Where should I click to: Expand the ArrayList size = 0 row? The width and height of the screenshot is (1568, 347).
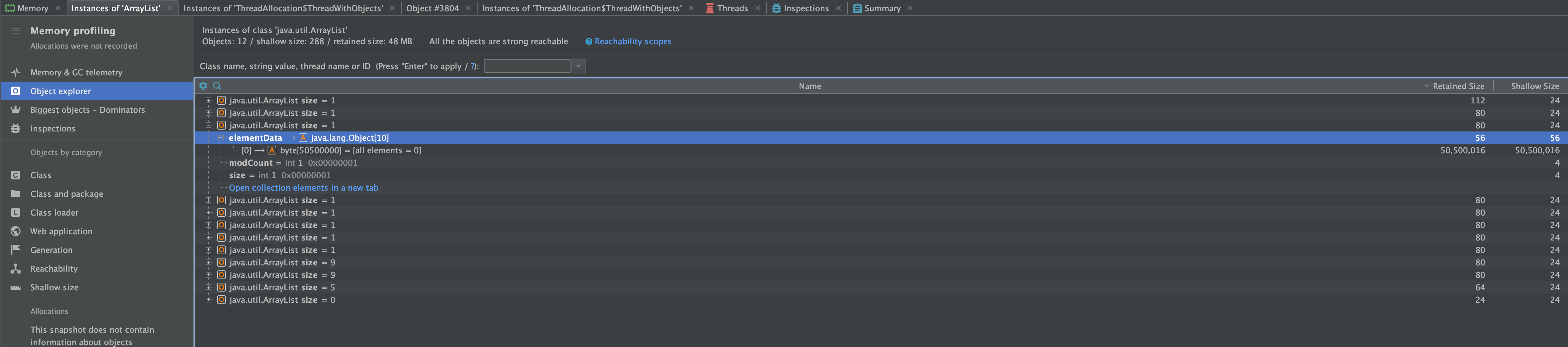point(208,299)
